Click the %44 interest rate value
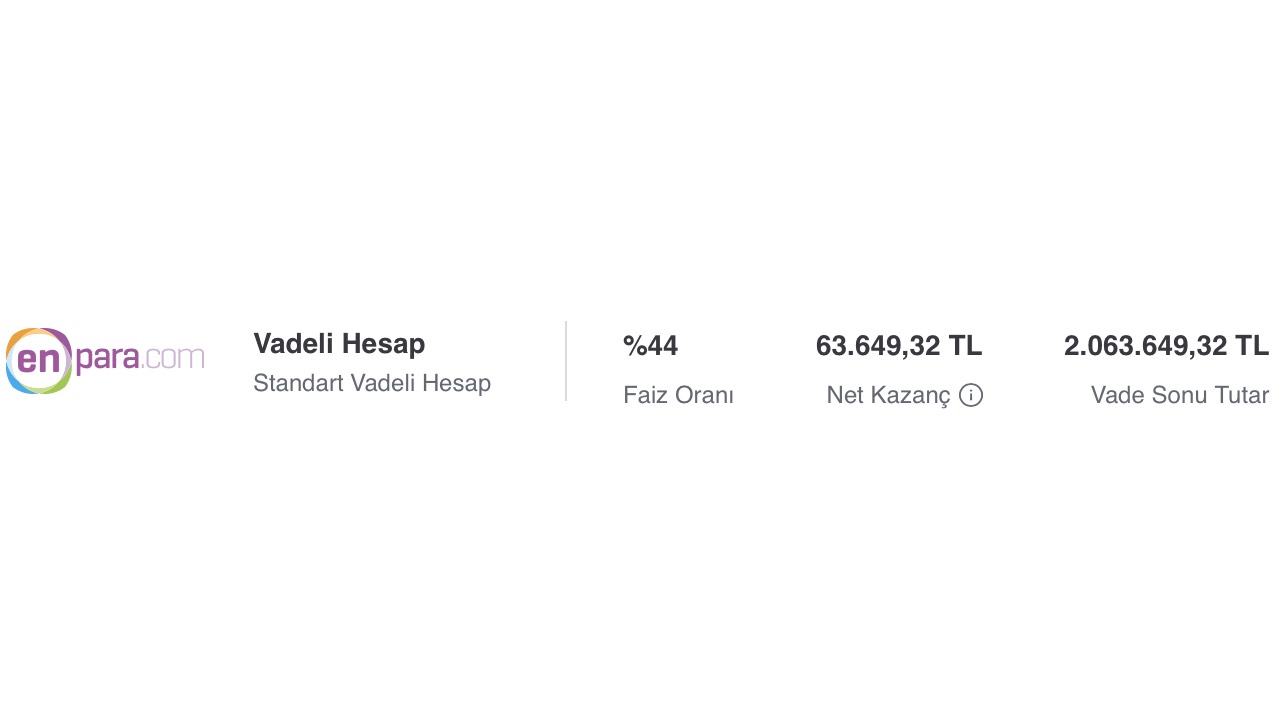The width and height of the screenshot is (1280, 720). click(650, 346)
